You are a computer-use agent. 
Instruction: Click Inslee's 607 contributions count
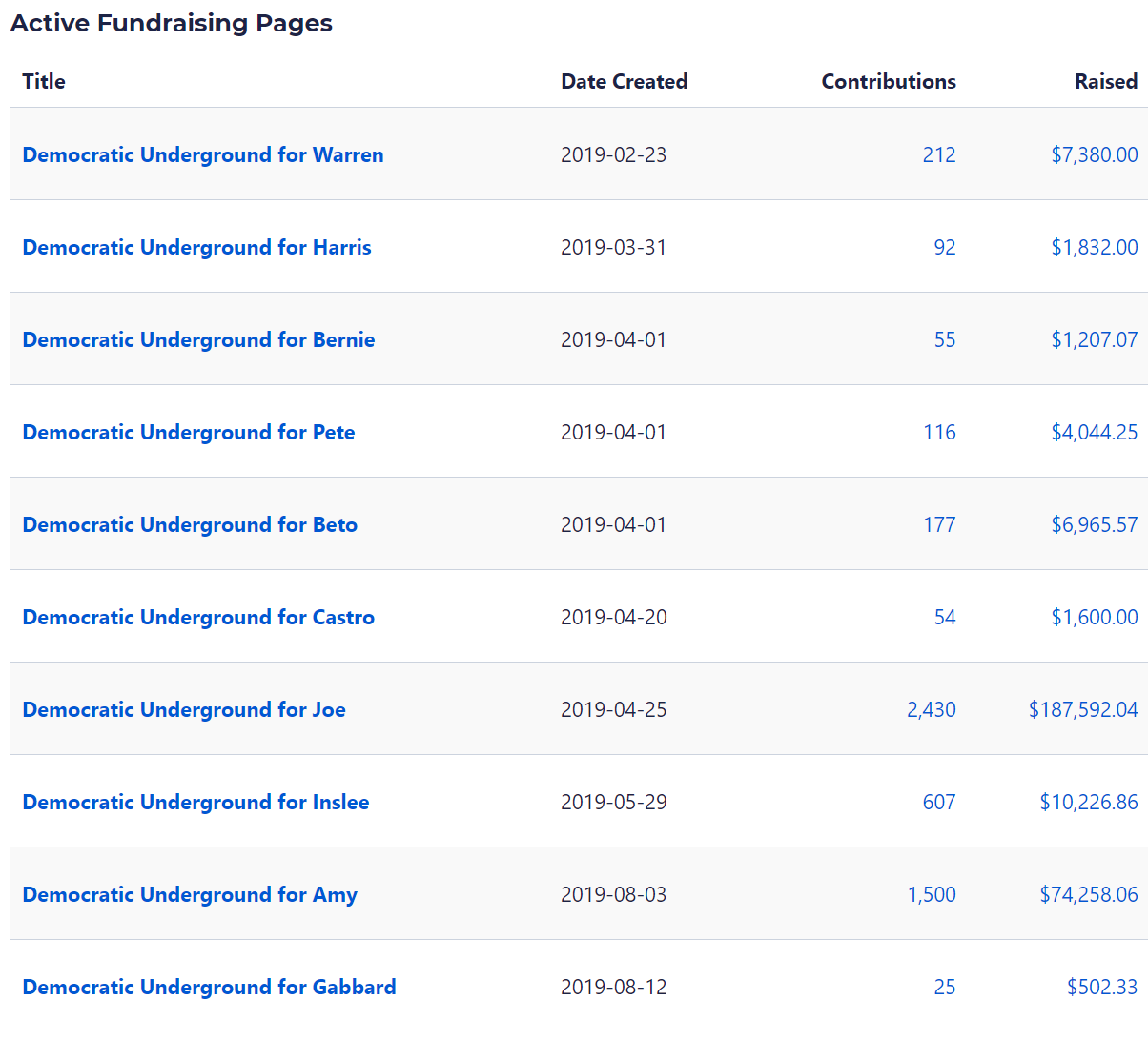(939, 802)
